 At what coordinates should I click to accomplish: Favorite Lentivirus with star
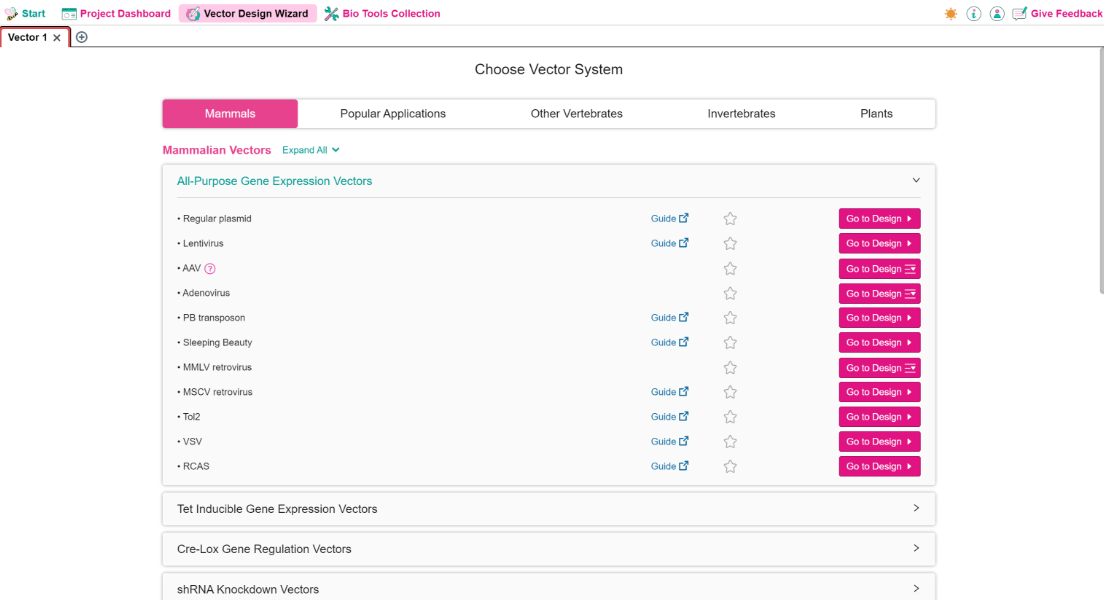730,243
